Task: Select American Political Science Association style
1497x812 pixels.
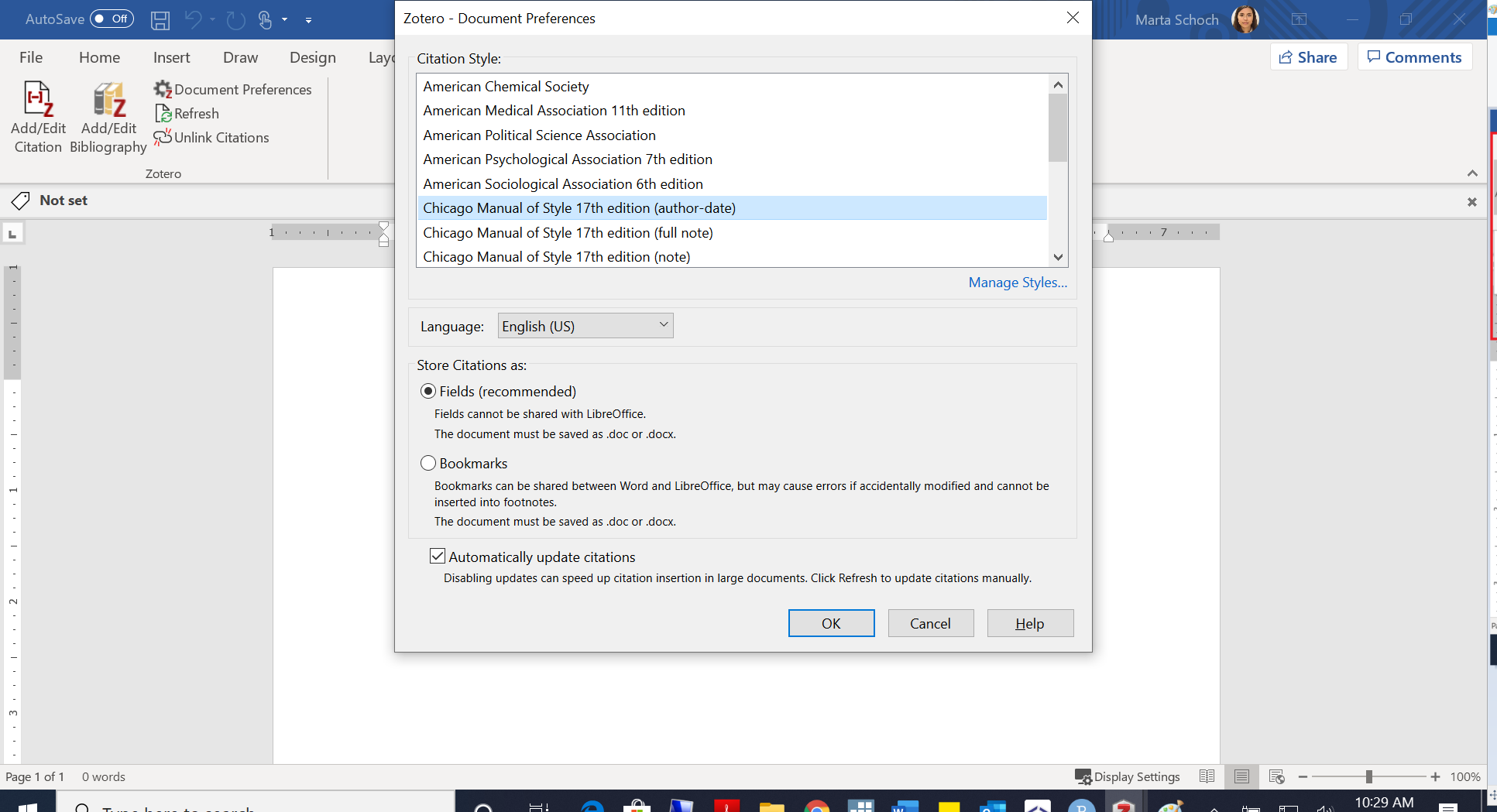Action: click(732, 135)
